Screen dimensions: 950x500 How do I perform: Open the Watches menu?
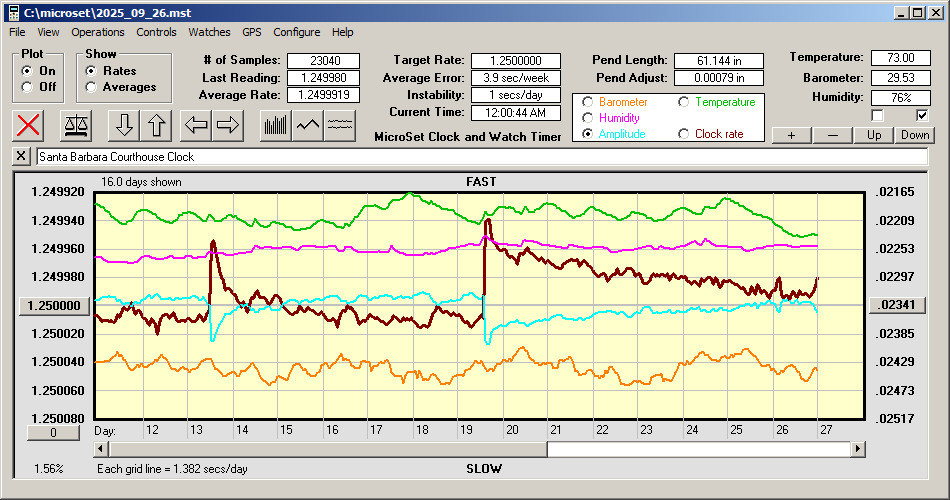click(x=209, y=32)
